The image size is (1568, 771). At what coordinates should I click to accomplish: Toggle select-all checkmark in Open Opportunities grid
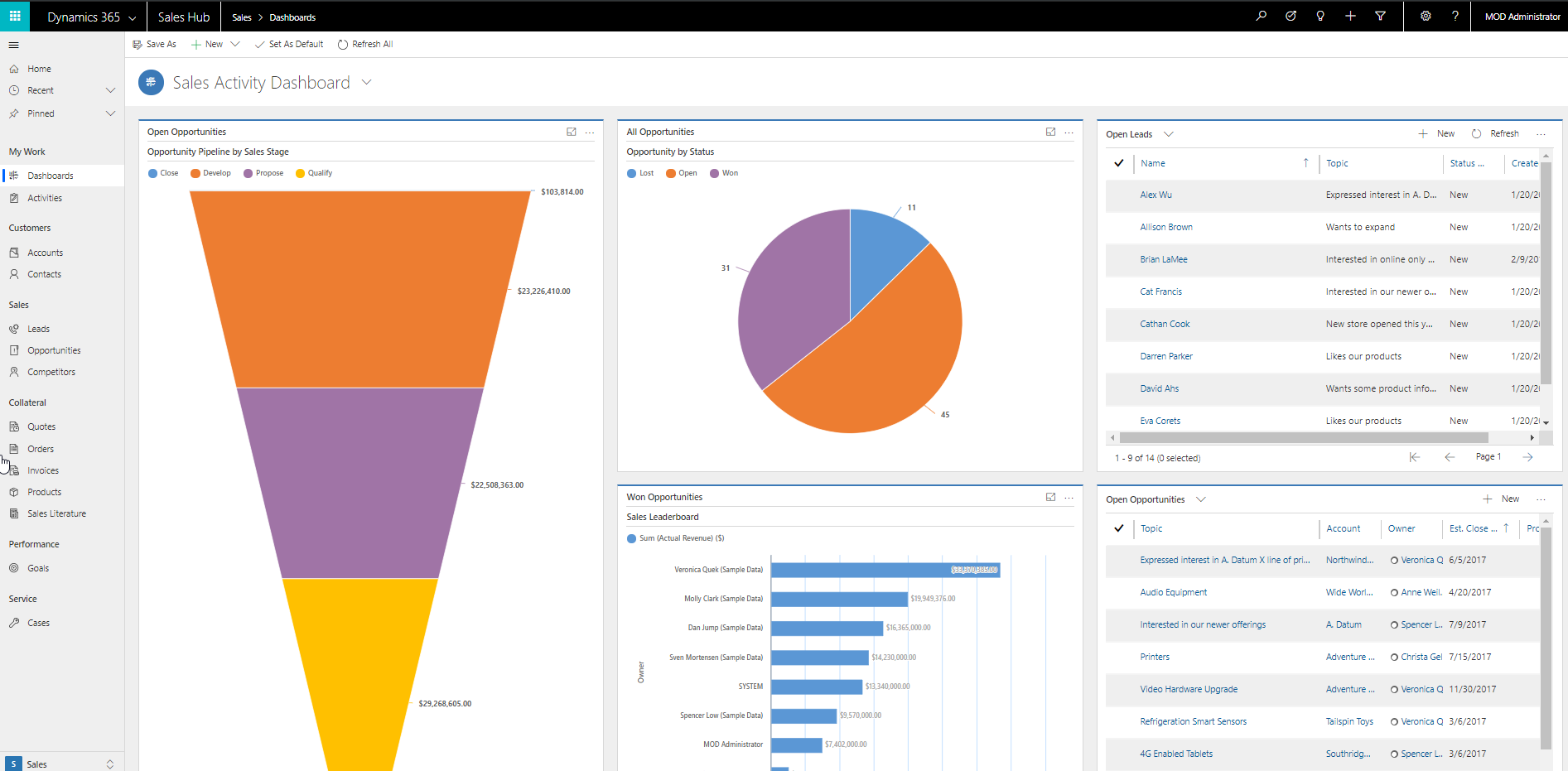(1118, 528)
